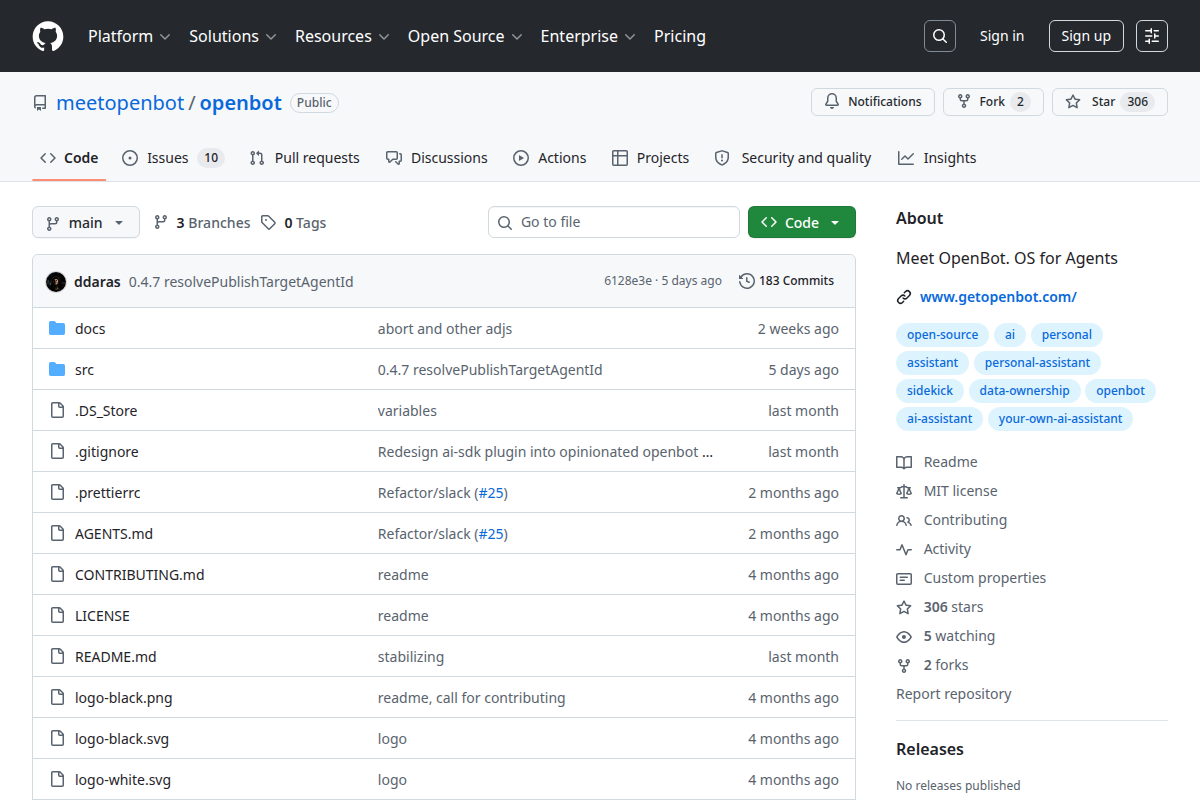Click the forks icon in About
Image resolution: width=1200 pixels, height=800 pixels.
tap(904, 665)
